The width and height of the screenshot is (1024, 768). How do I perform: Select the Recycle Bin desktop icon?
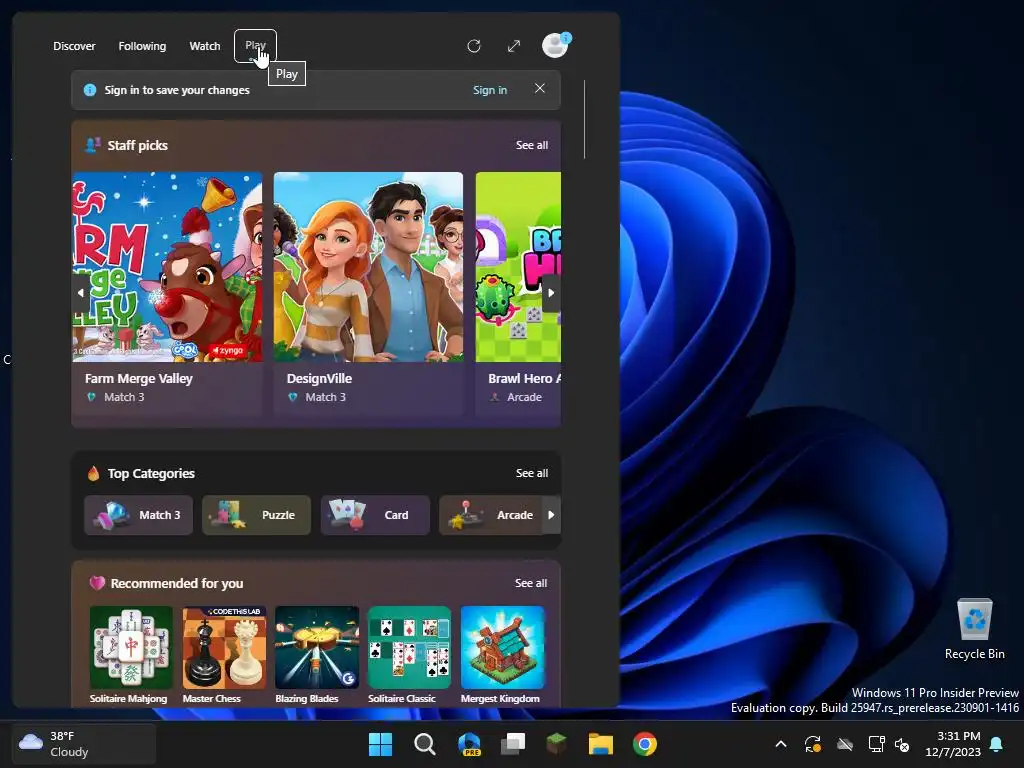[974, 630]
